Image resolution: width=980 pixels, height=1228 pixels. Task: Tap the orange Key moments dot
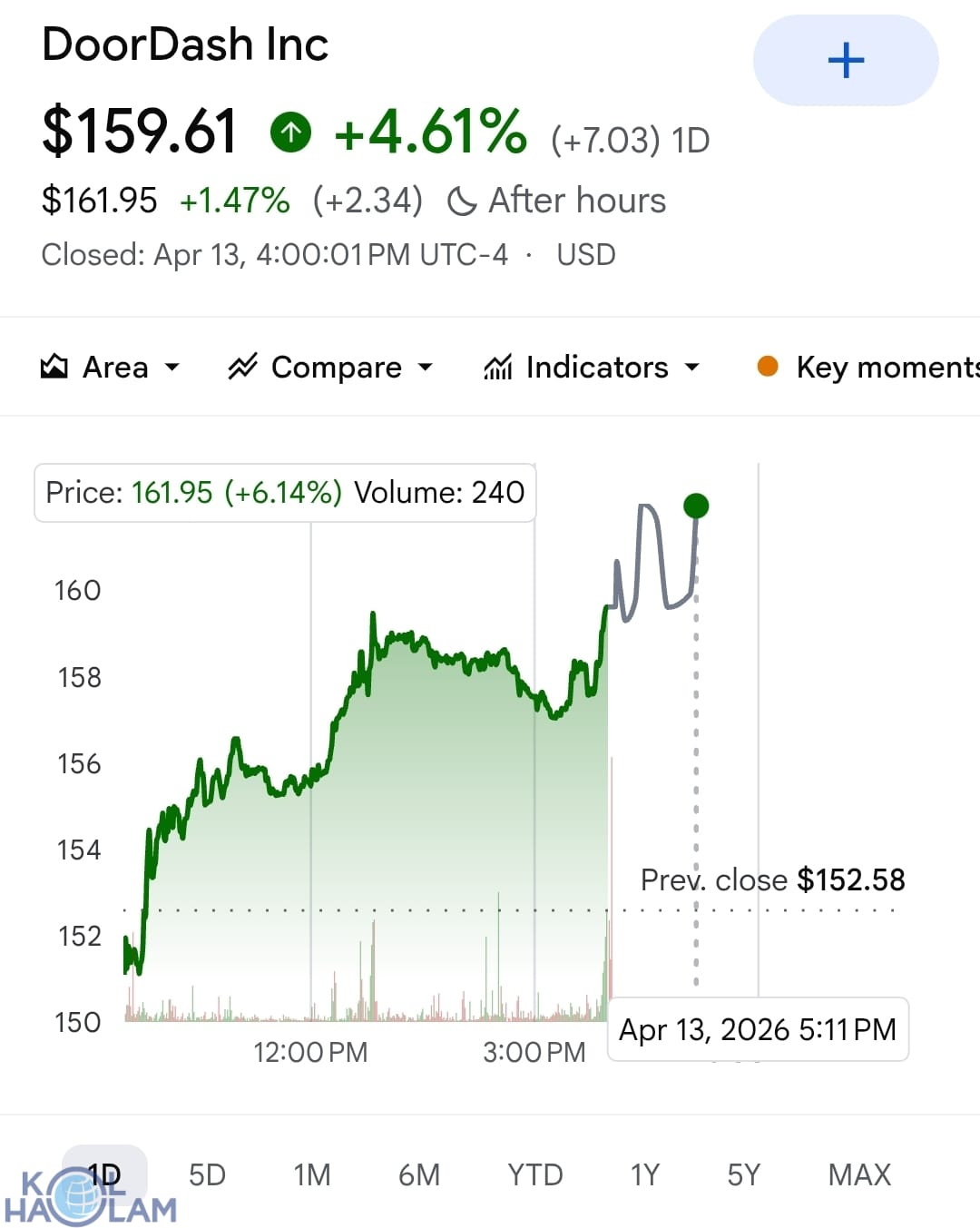(x=768, y=367)
